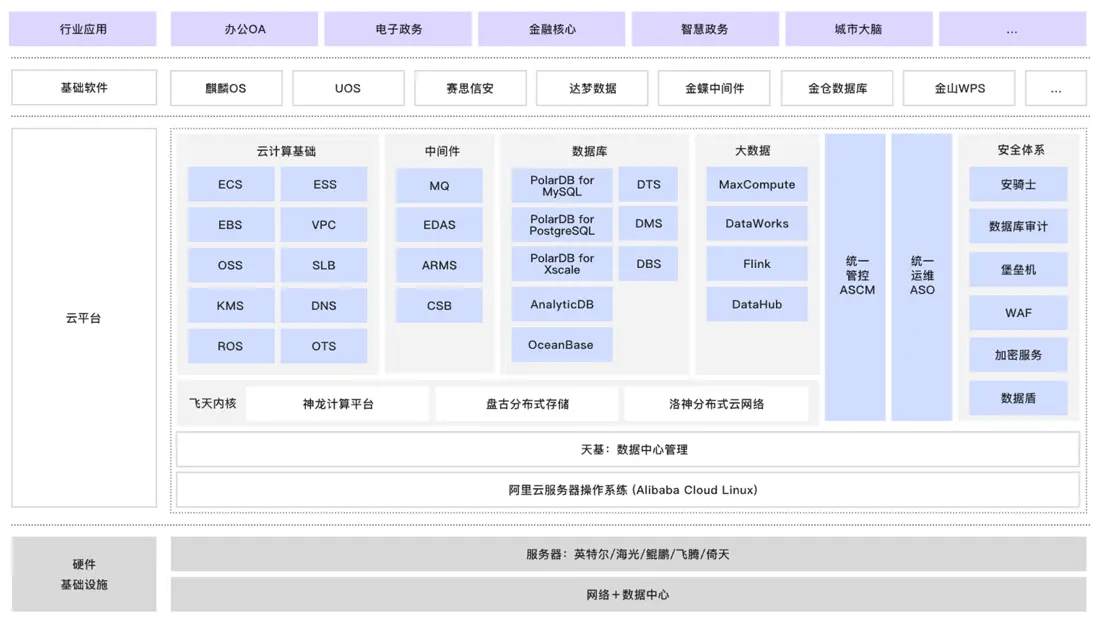Click the CSB block
This screenshot has width=1098, height=624.
click(x=439, y=306)
